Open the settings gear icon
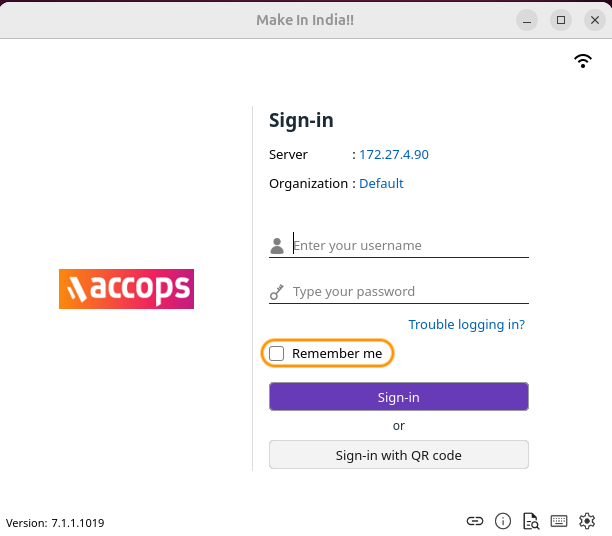This screenshot has height=536, width=612. click(x=587, y=521)
